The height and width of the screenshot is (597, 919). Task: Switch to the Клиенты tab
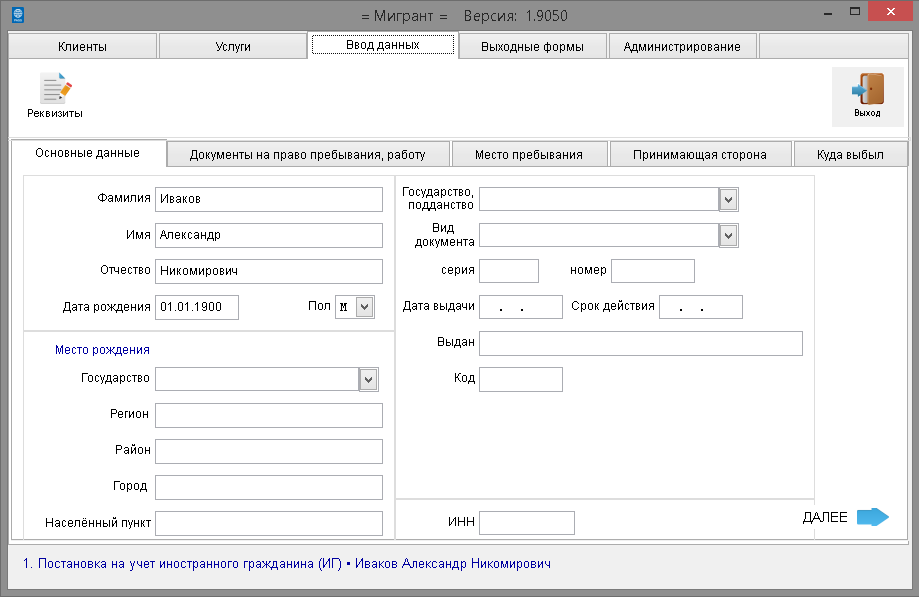(82, 47)
